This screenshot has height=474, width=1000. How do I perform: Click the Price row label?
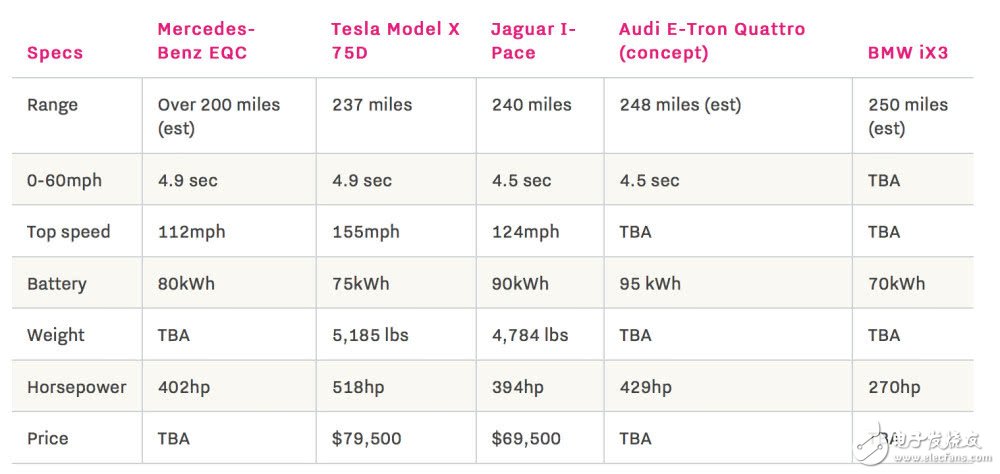pyautogui.click(x=48, y=438)
